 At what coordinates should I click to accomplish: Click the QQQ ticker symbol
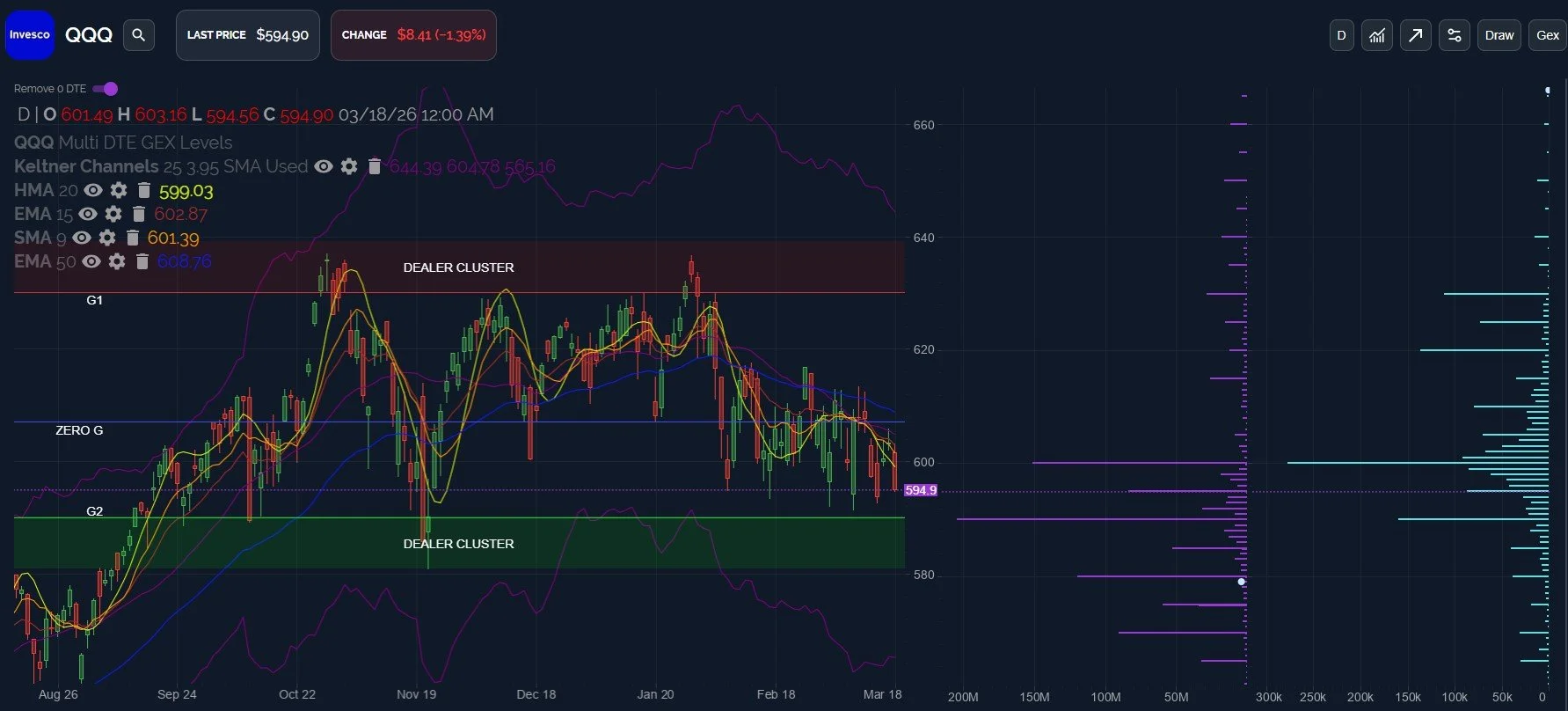pyautogui.click(x=89, y=35)
